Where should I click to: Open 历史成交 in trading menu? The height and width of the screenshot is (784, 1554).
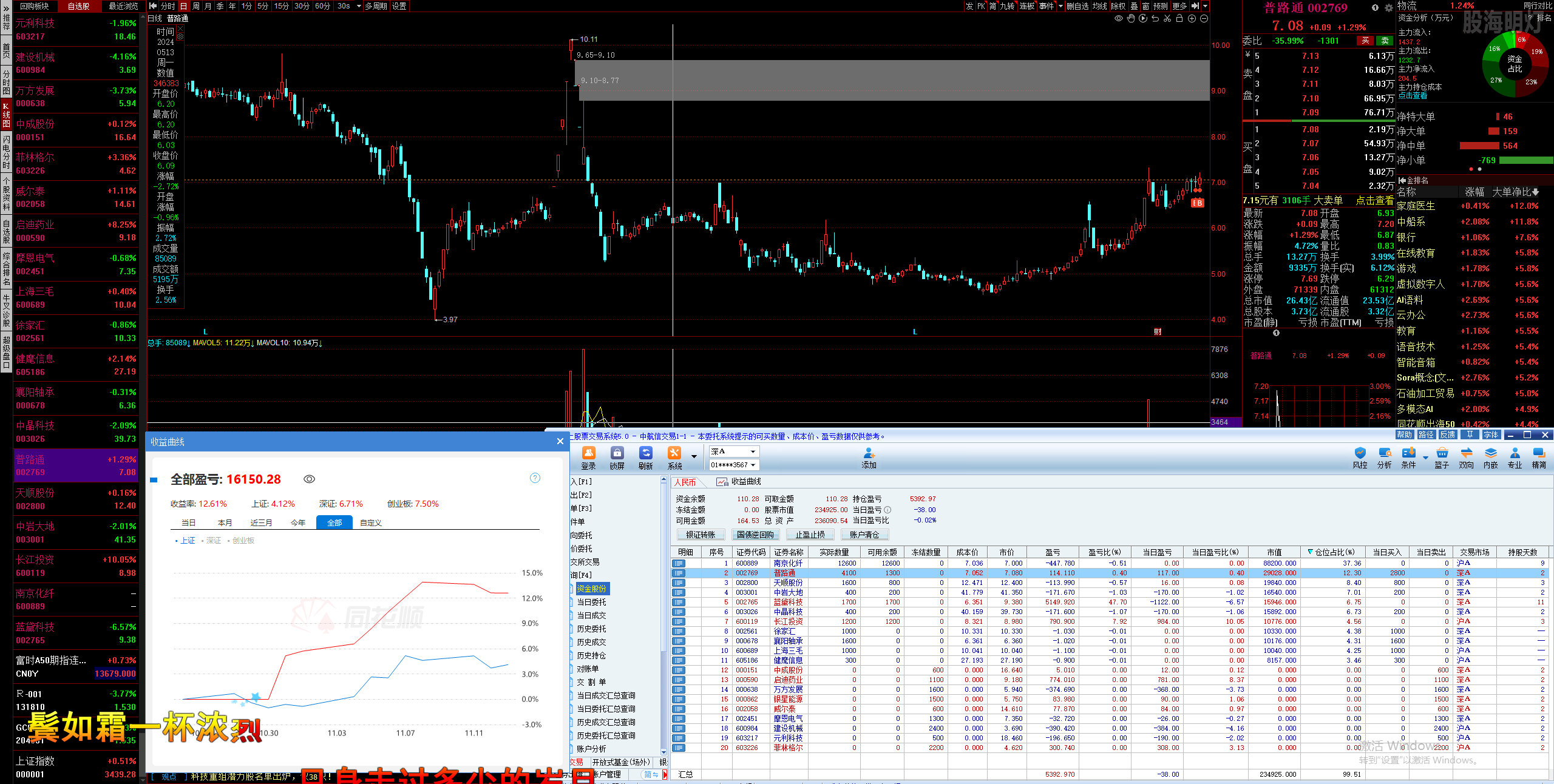point(591,642)
